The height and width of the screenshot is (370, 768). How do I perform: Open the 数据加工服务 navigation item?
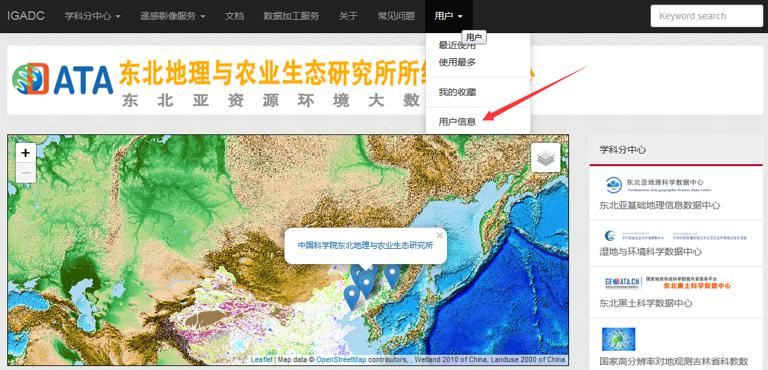tap(291, 16)
